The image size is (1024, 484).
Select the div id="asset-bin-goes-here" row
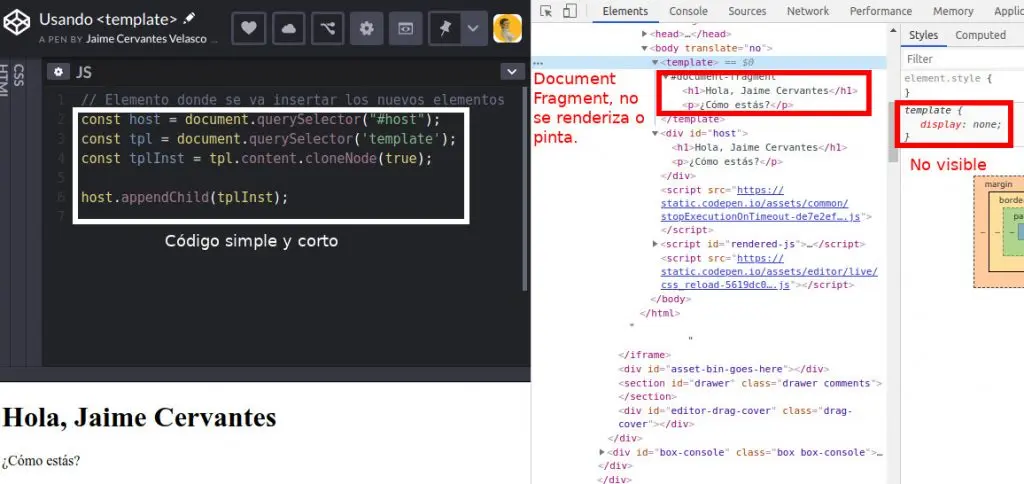point(724,369)
